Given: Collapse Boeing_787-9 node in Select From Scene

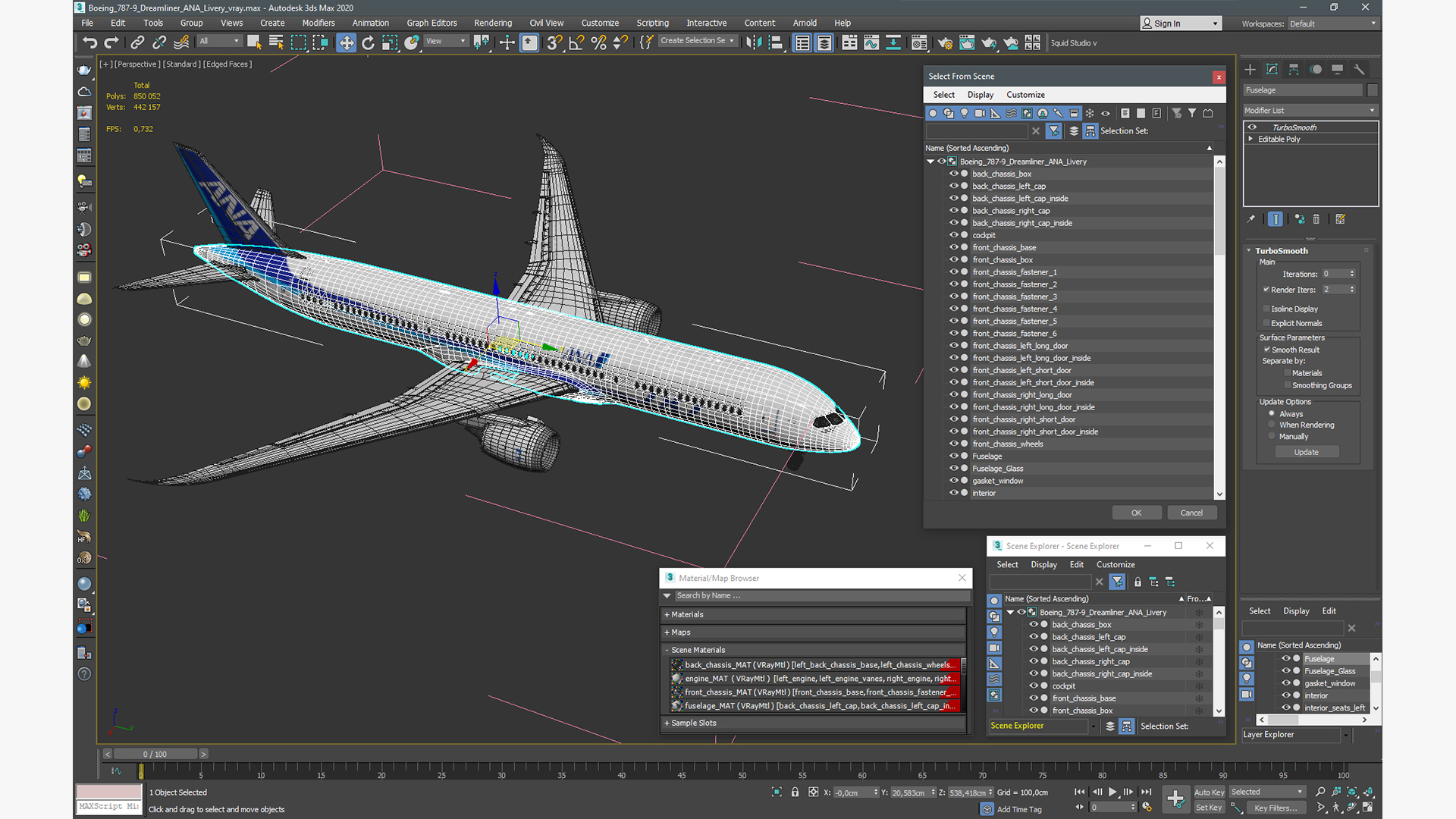Looking at the screenshot, I should (x=930, y=162).
